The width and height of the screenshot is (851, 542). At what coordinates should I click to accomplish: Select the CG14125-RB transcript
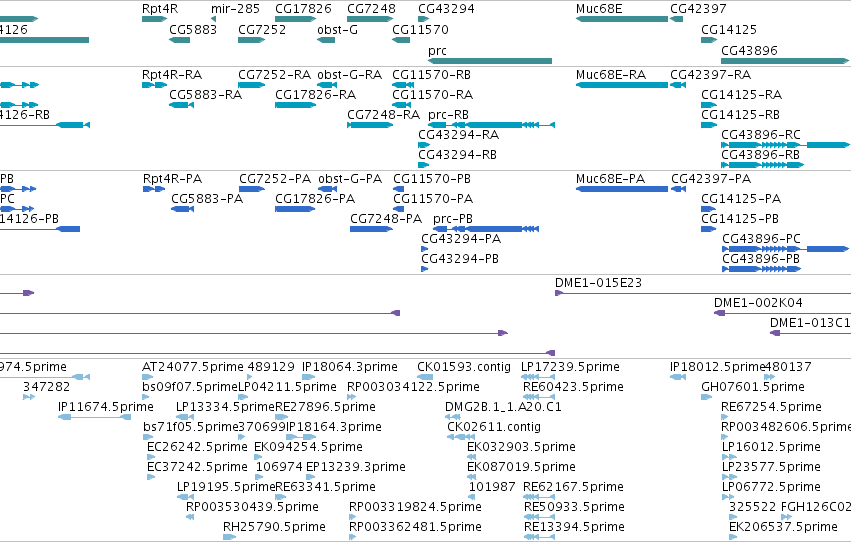[x=709, y=125]
